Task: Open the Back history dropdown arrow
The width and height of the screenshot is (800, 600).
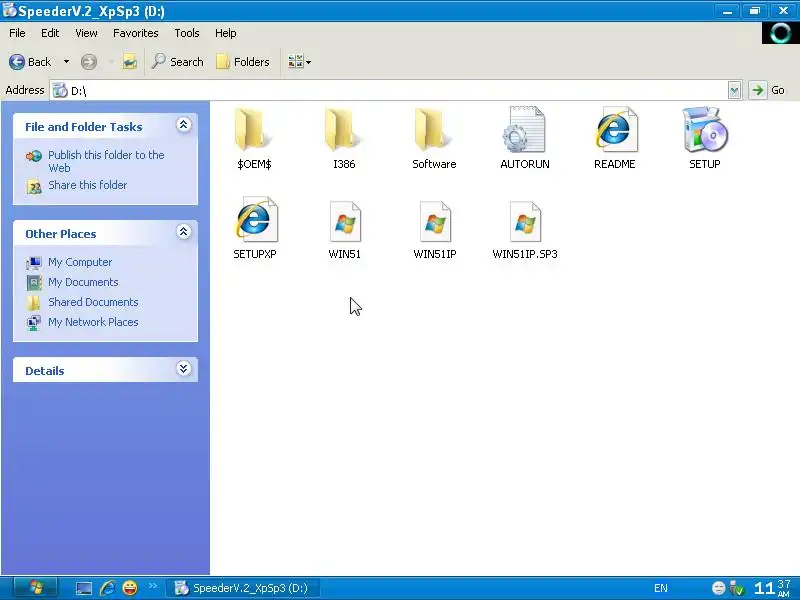Action: point(66,62)
